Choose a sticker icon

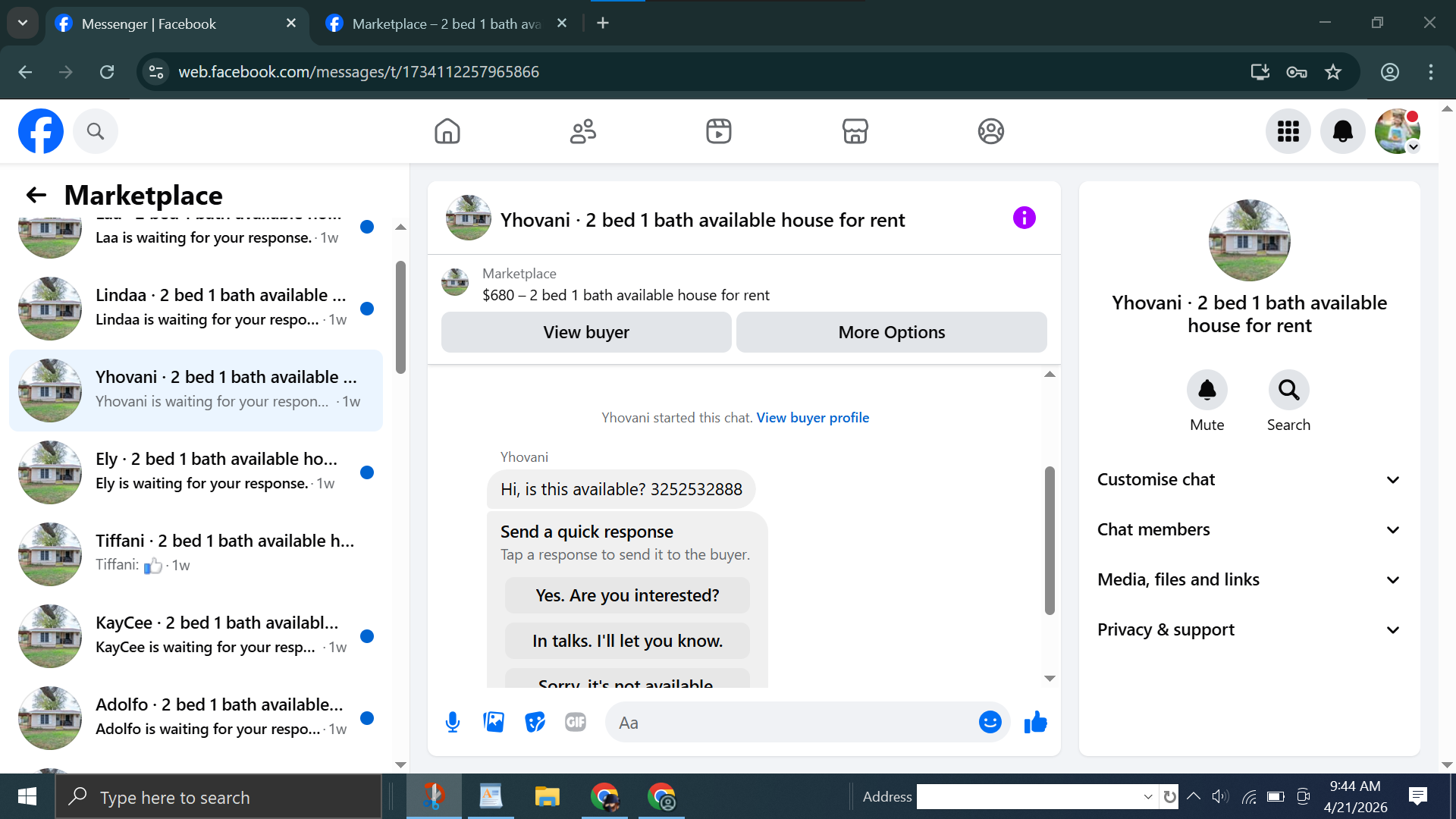535,723
